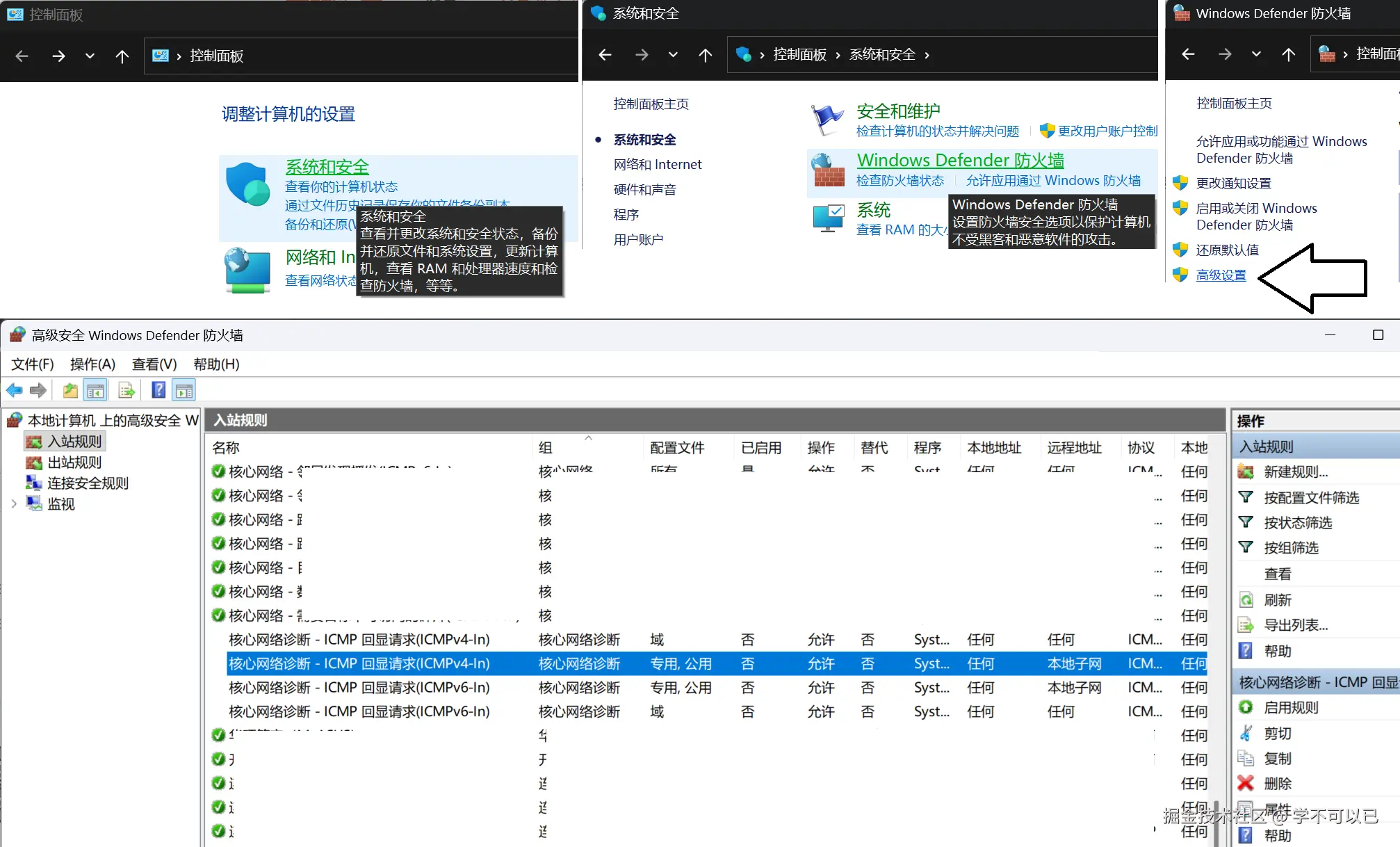Click the red X delete icon in actions
The height and width of the screenshot is (847, 1400).
(1246, 783)
